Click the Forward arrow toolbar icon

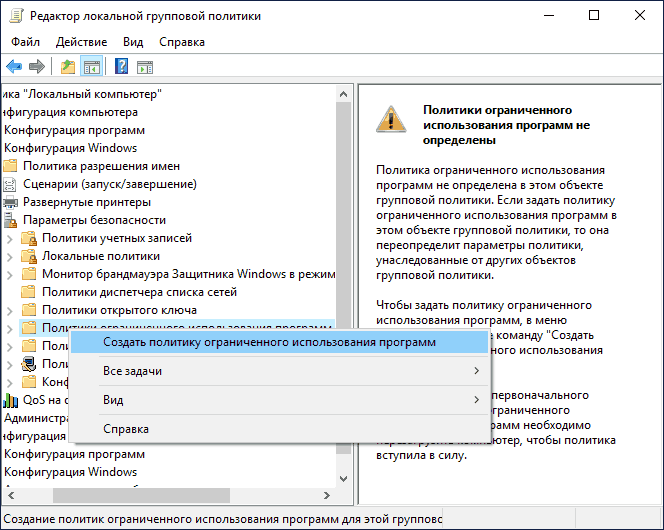coord(37,67)
